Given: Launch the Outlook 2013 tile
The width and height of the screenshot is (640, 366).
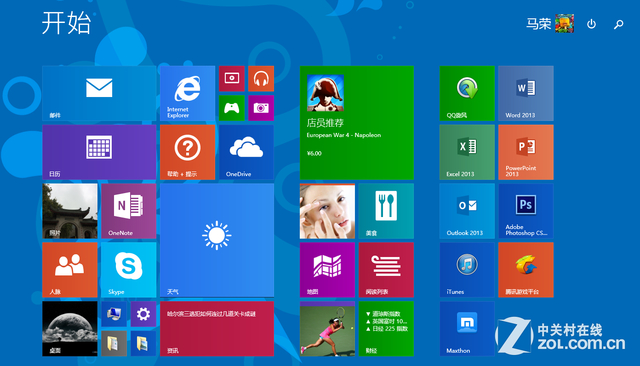Looking at the screenshot, I should tap(467, 211).
